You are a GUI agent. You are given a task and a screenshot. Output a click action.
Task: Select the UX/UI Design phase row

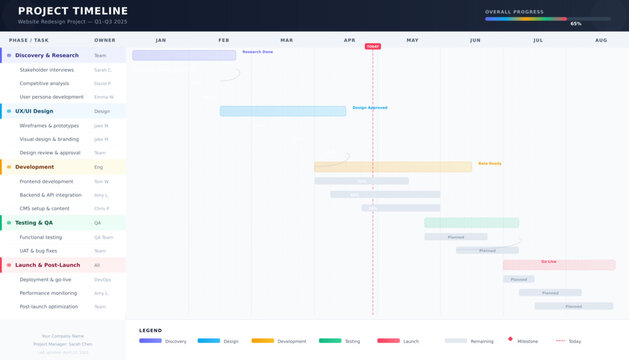tap(63, 111)
